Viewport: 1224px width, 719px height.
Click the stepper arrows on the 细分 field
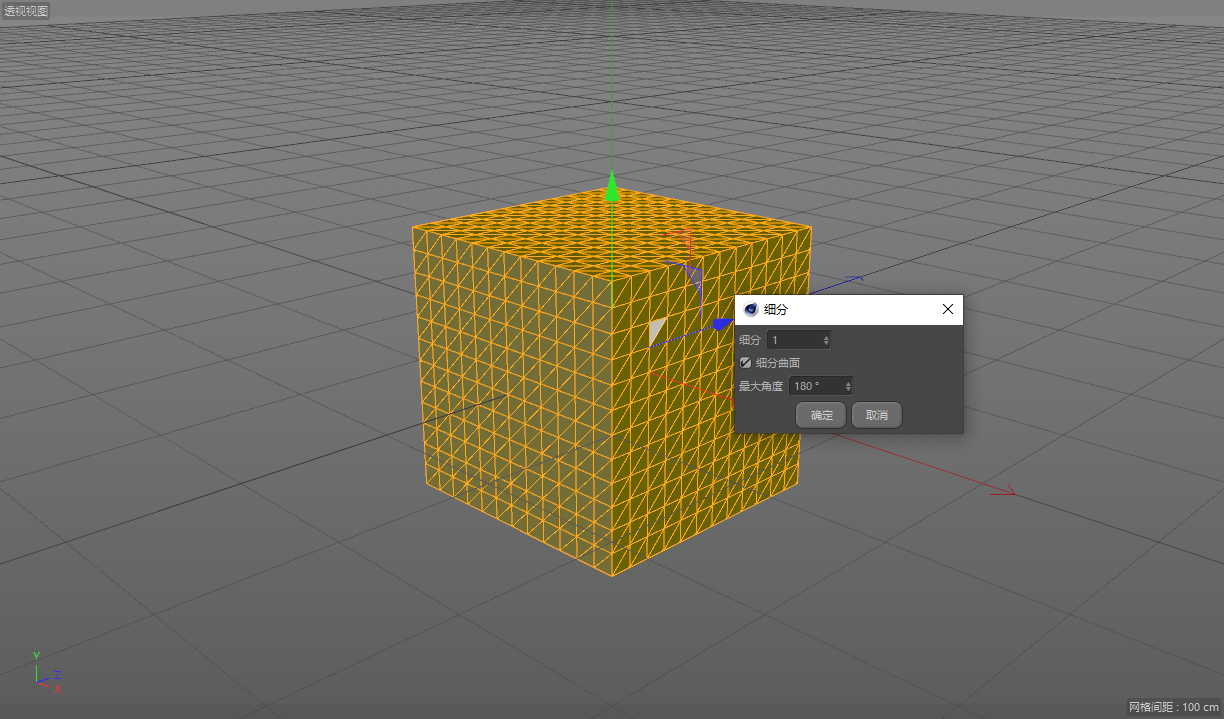(826, 341)
